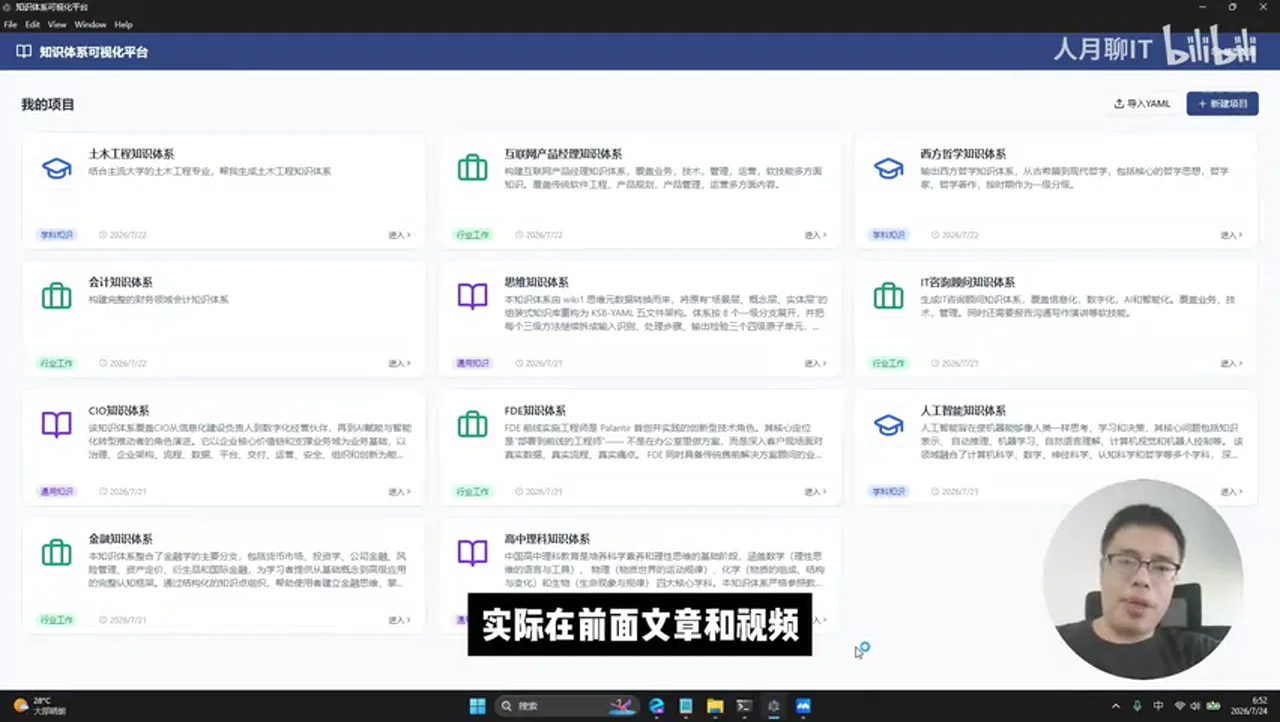Click the 新建项目 button
This screenshot has height=722, width=1280.
(x=1222, y=104)
